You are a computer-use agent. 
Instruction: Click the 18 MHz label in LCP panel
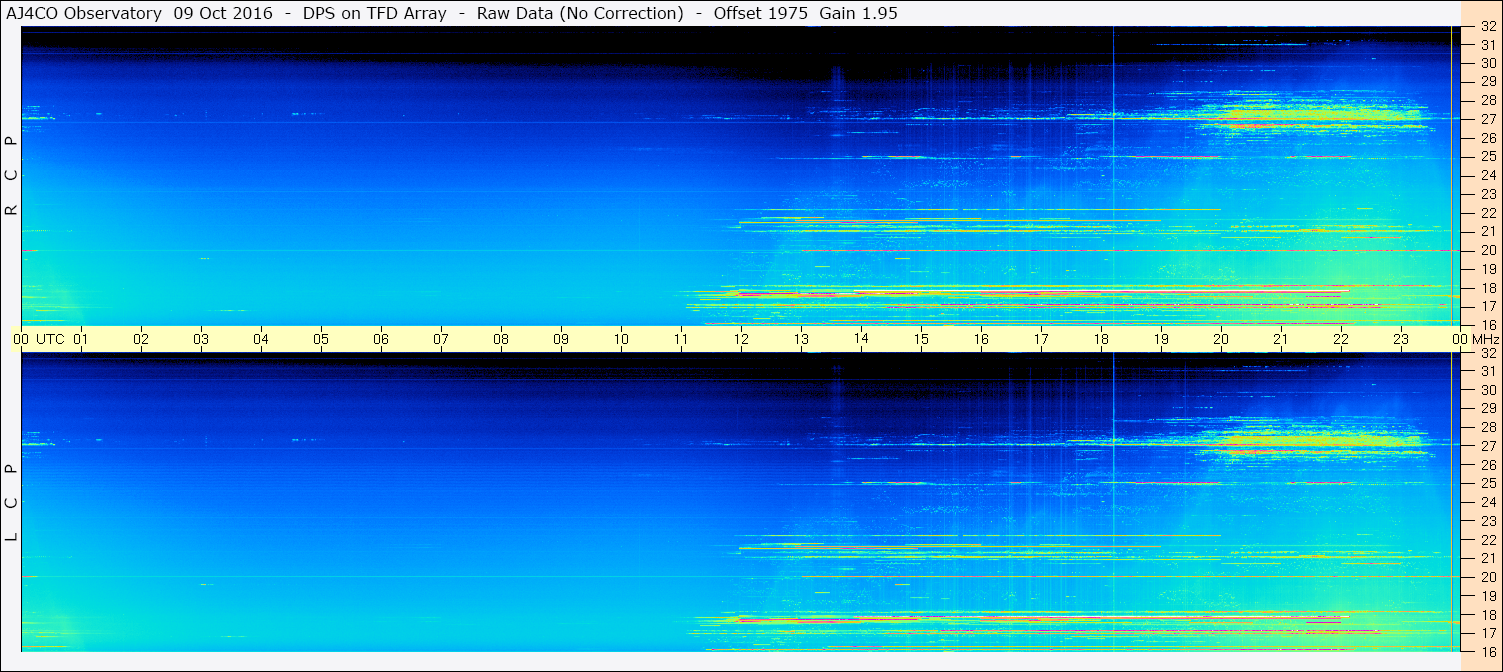coord(1487,615)
